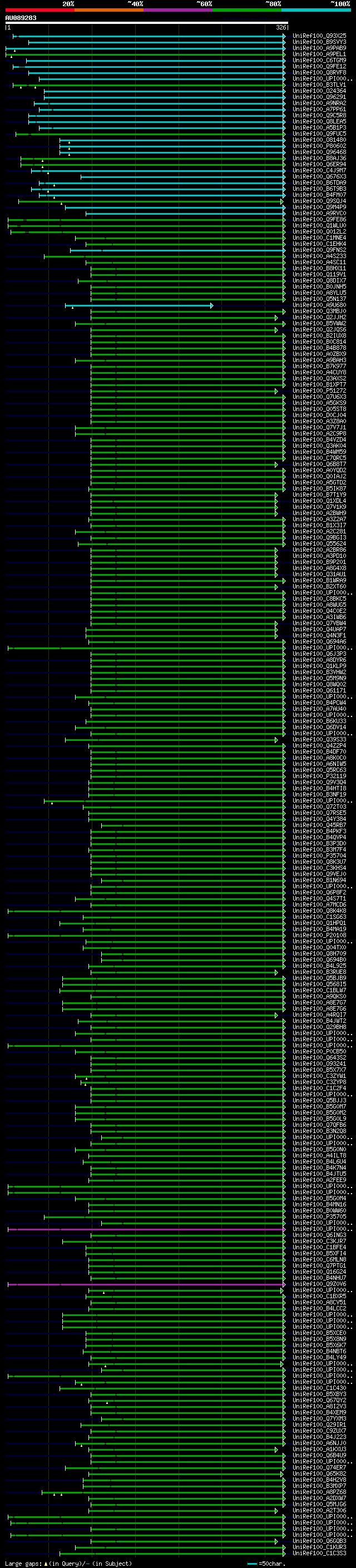Click UniRef100_O81480 label
356x1568 pixels.
319,140
